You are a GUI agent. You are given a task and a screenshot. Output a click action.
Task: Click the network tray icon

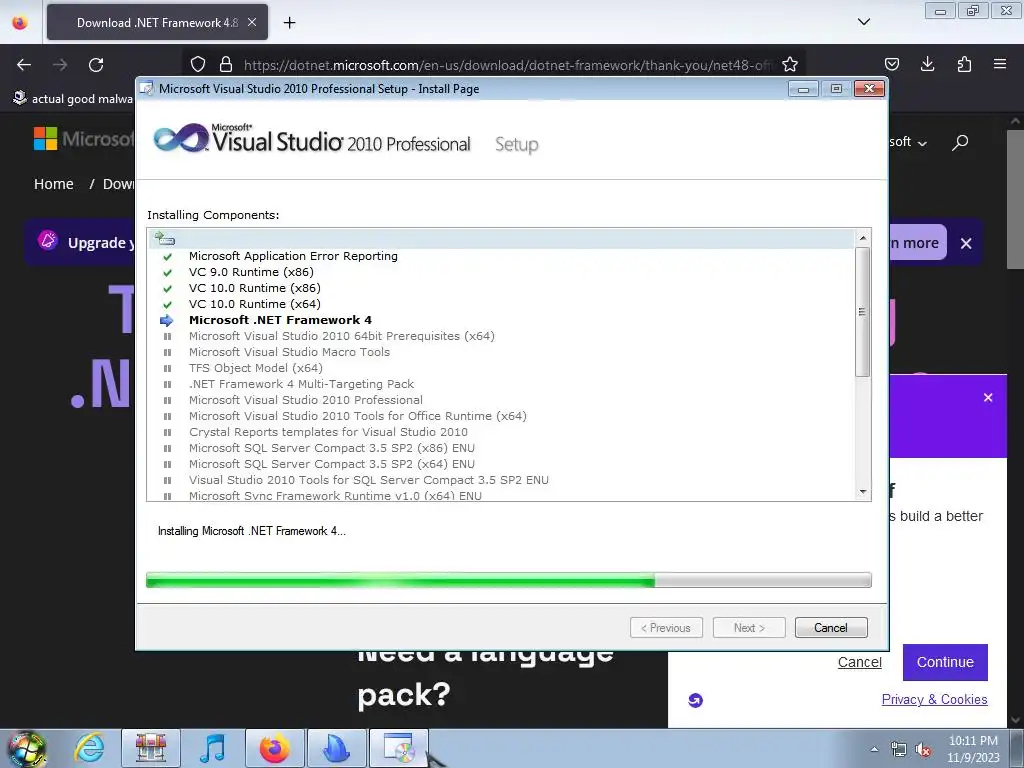[899, 749]
